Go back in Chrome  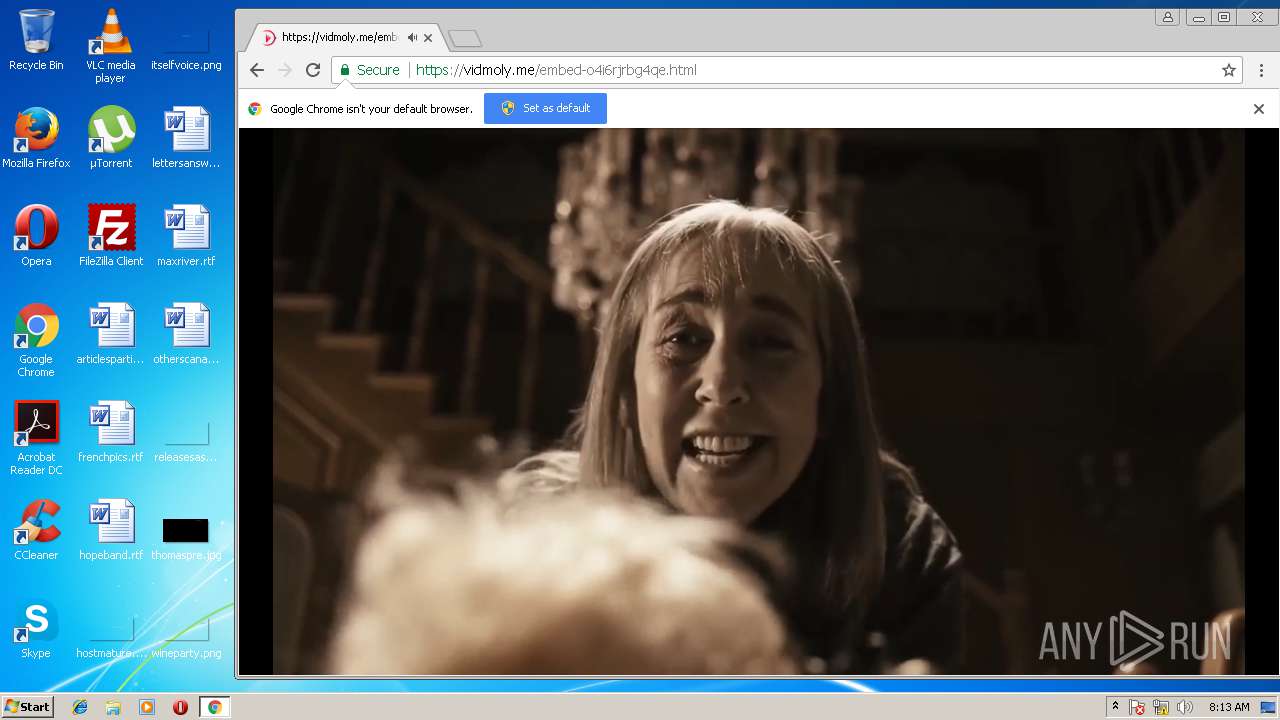[x=257, y=70]
